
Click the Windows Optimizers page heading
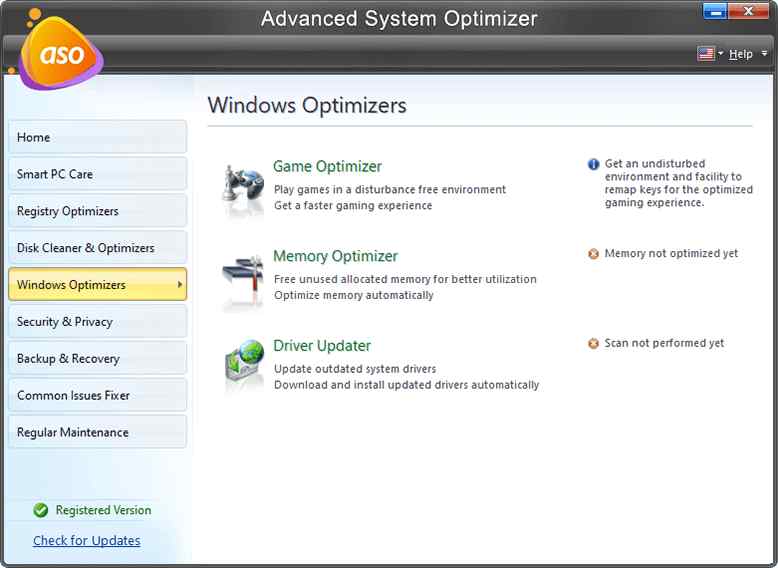tap(307, 105)
